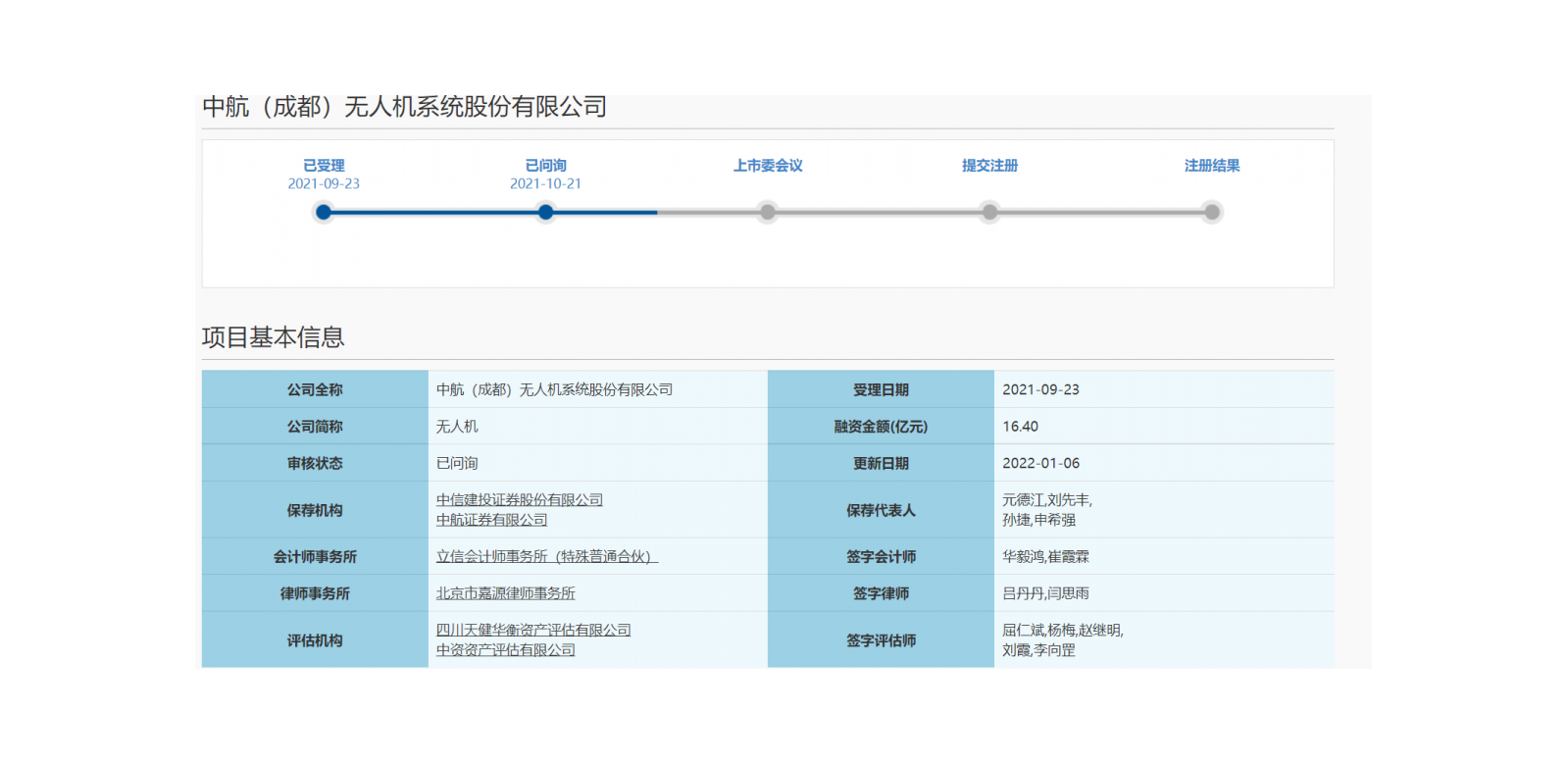Screen dimensions: 1568x765
Task: Click the 已问询 status value in table
Action: [457, 463]
